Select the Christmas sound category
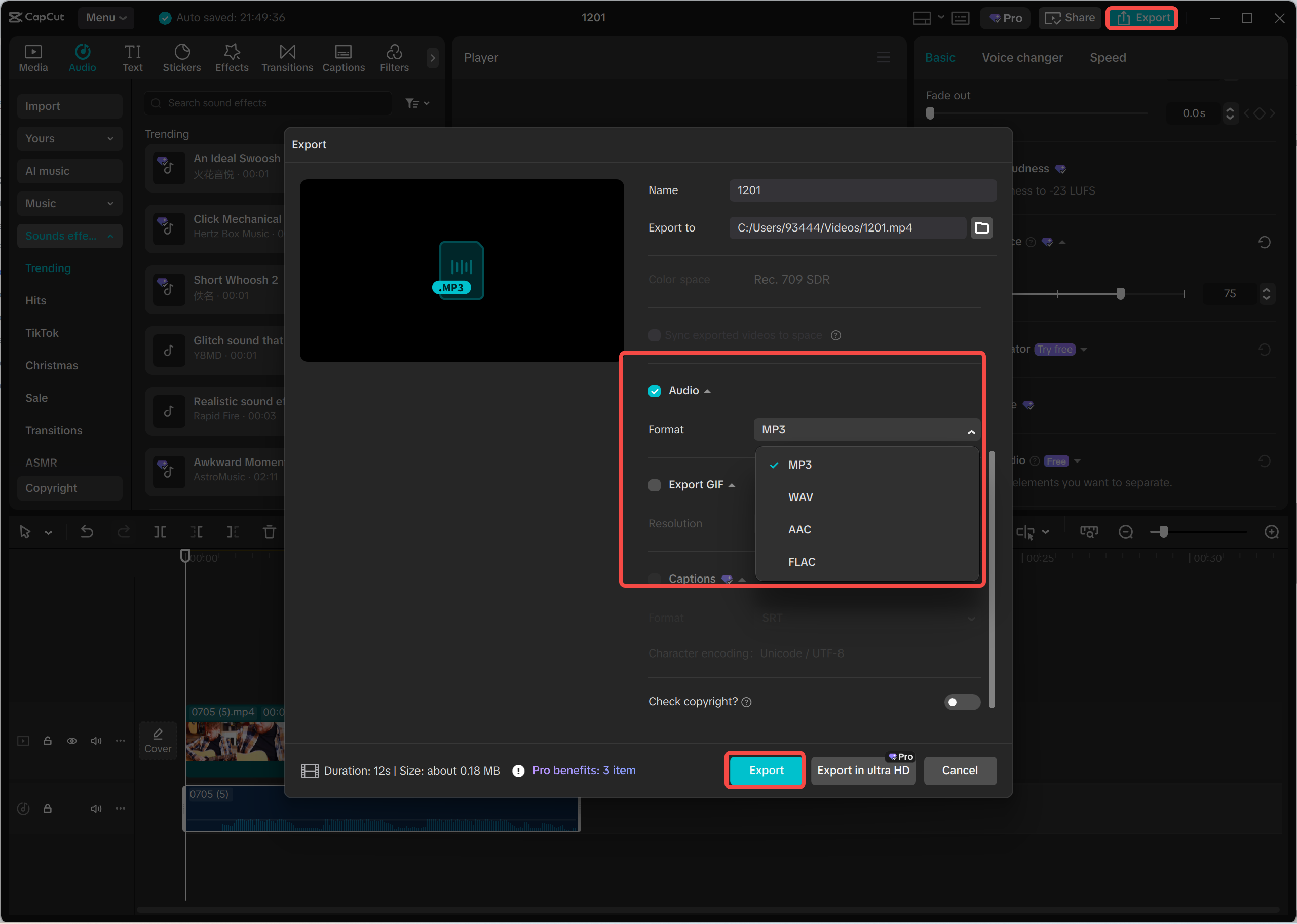This screenshot has height=924, width=1297. 51,365
